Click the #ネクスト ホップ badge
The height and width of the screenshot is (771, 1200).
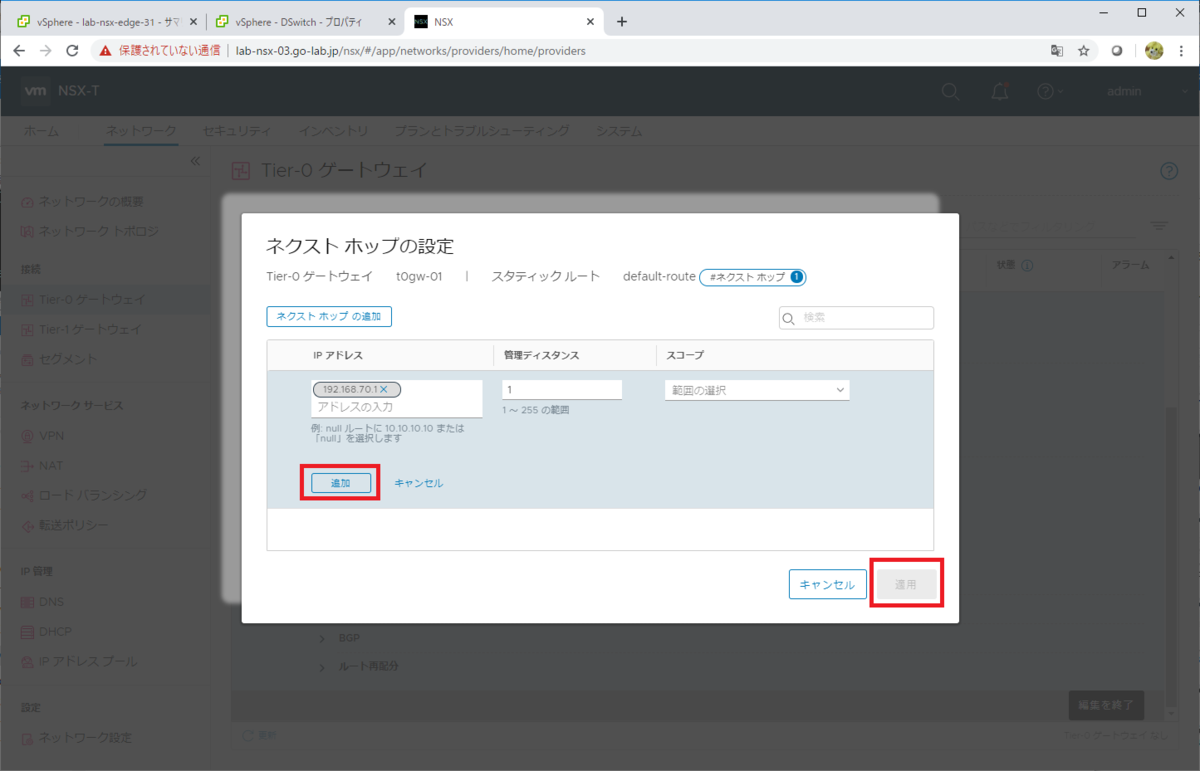pyautogui.click(x=753, y=277)
